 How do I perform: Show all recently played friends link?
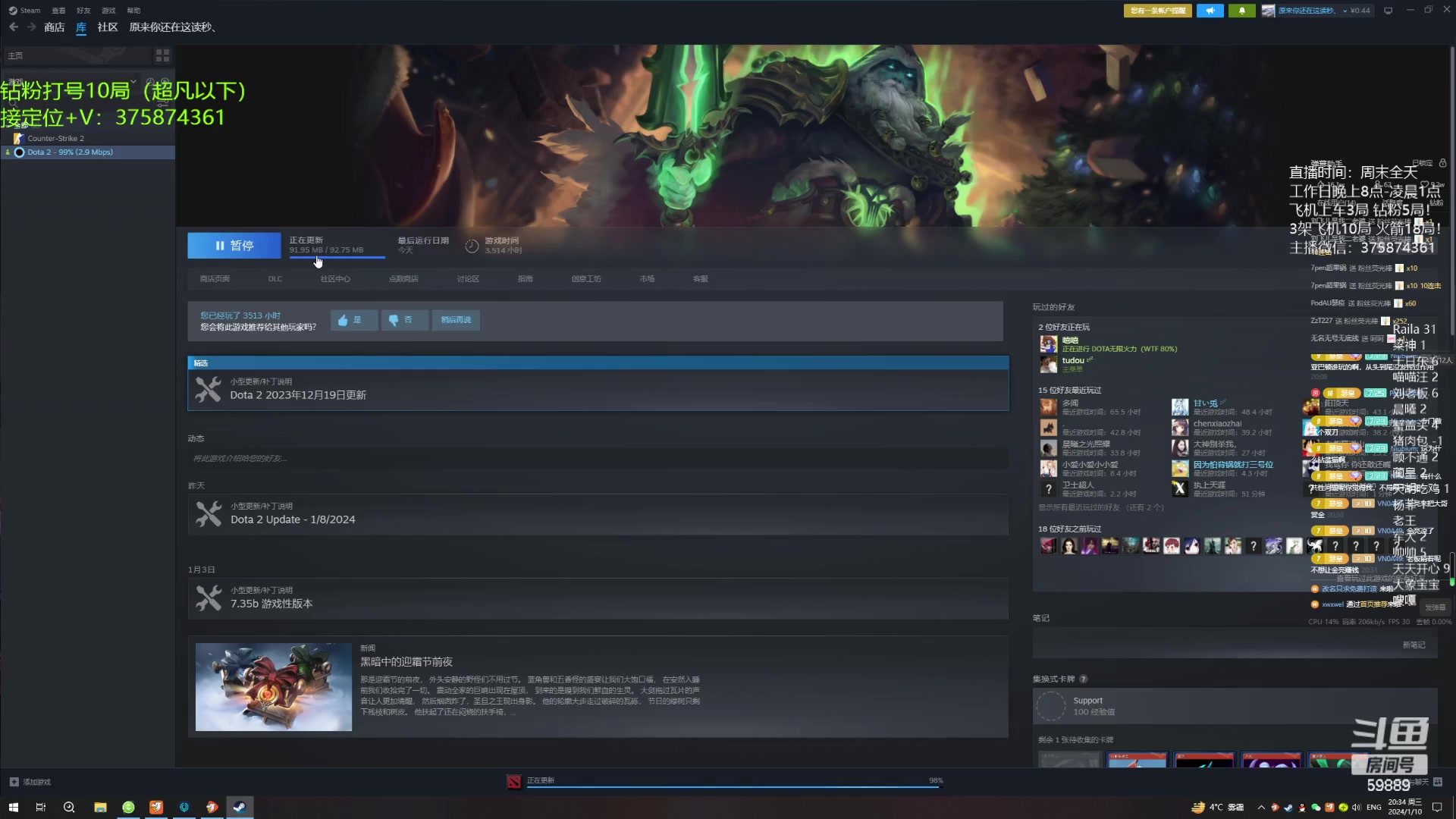pyautogui.click(x=1100, y=507)
